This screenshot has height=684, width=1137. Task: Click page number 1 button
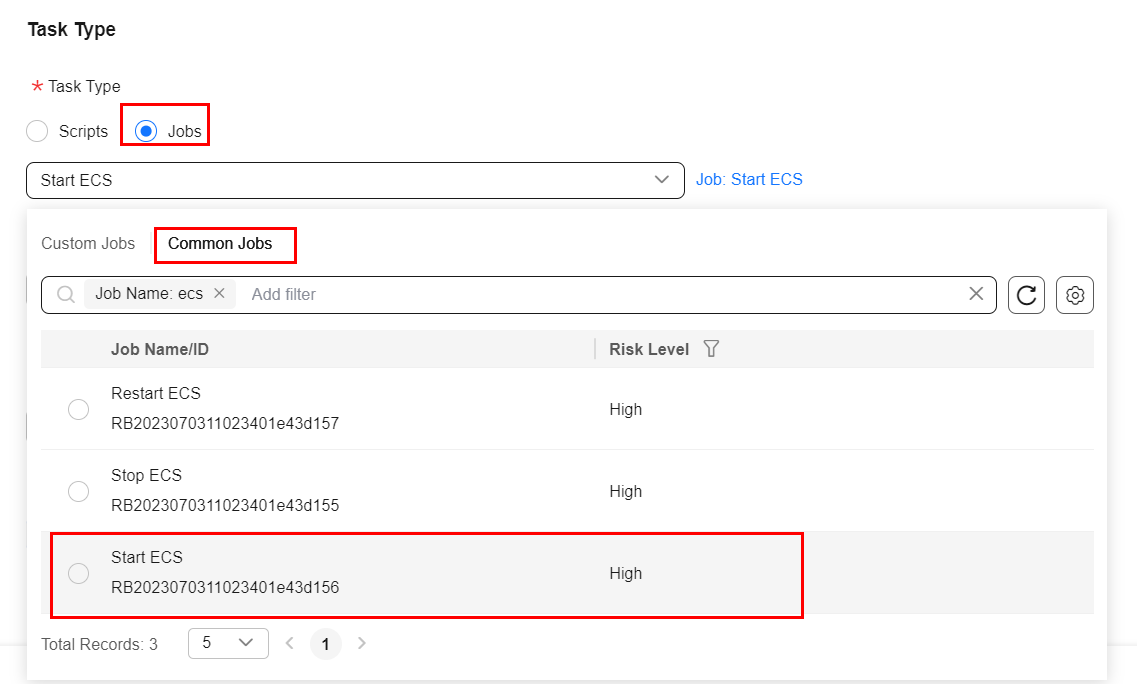(x=326, y=644)
